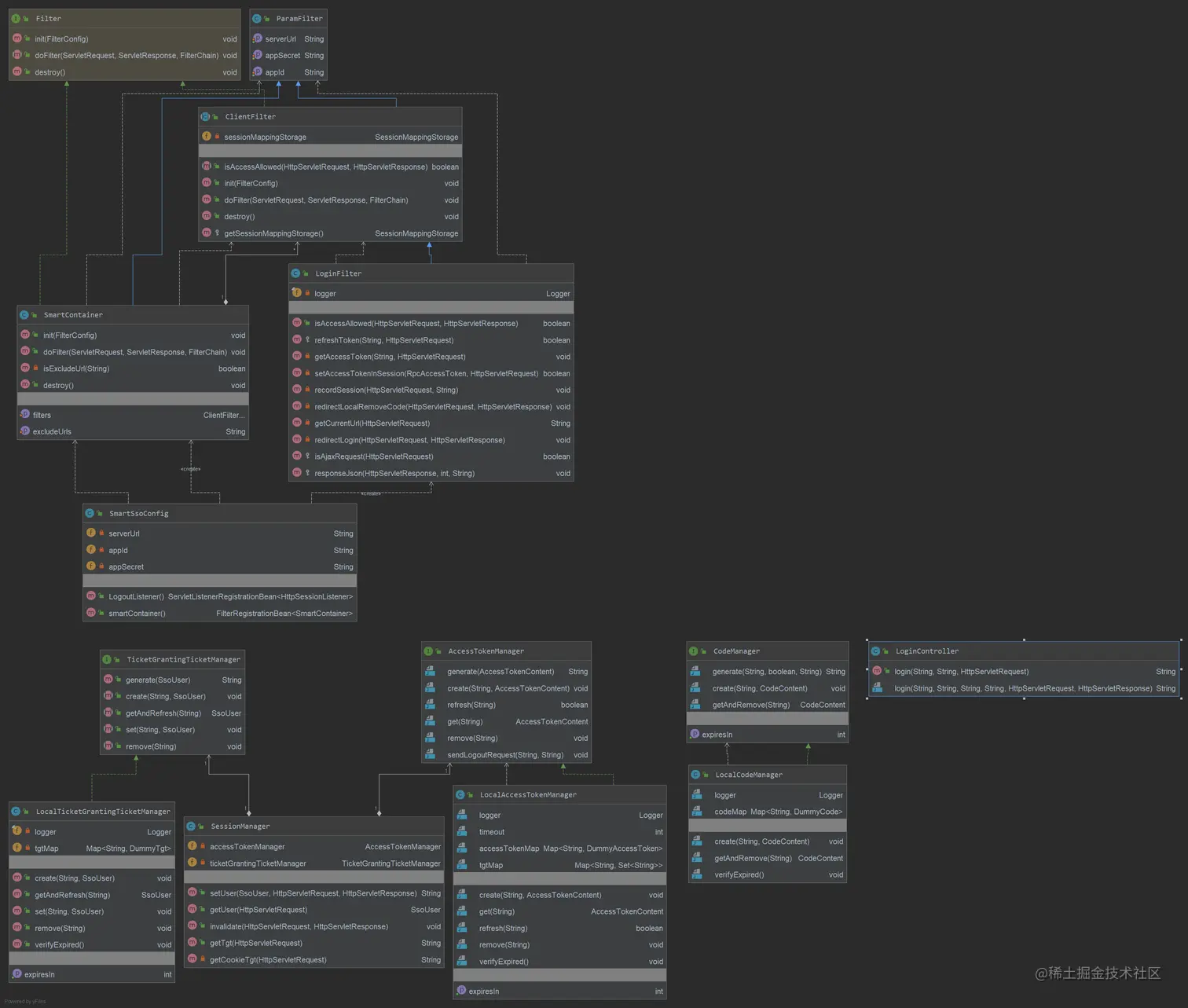Click the method icon beside generate(SsoUser)
This screenshot has width=1188, height=1008.
click(108, 679)
